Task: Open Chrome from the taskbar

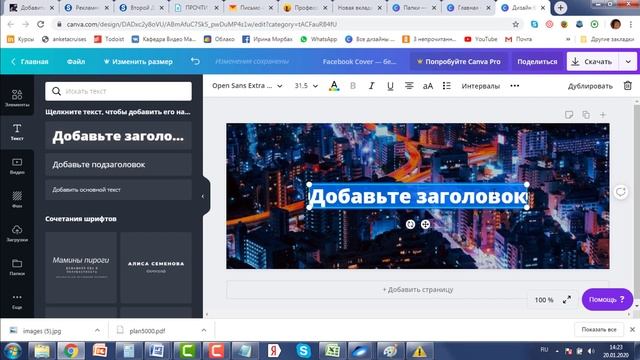Action: (x=71, y=351)
